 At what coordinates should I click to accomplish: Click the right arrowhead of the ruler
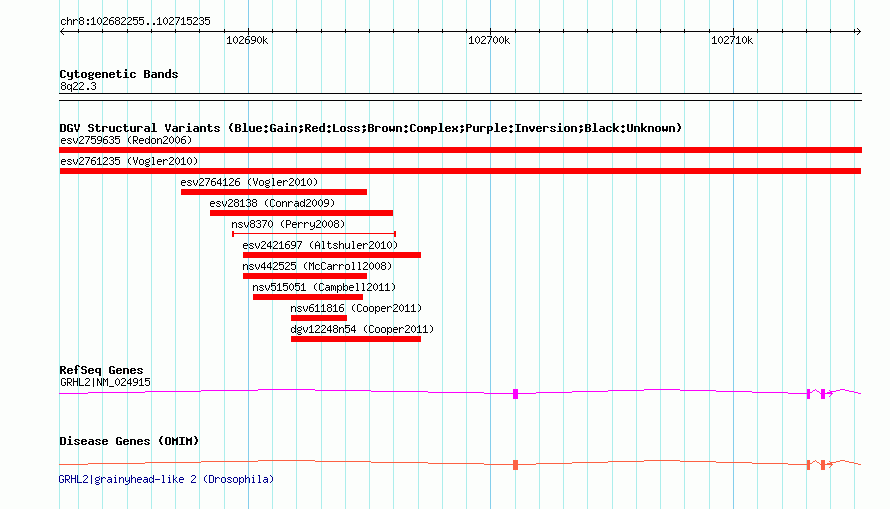pos(859,31)
